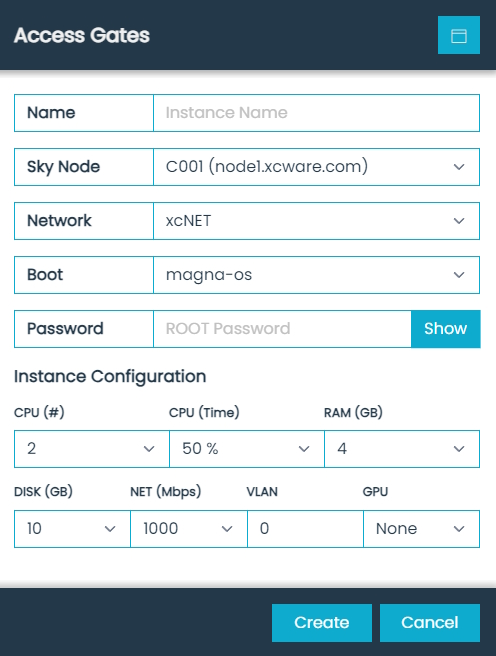
Task: Focus the Instance Name input field
Action: coord(316,113)
